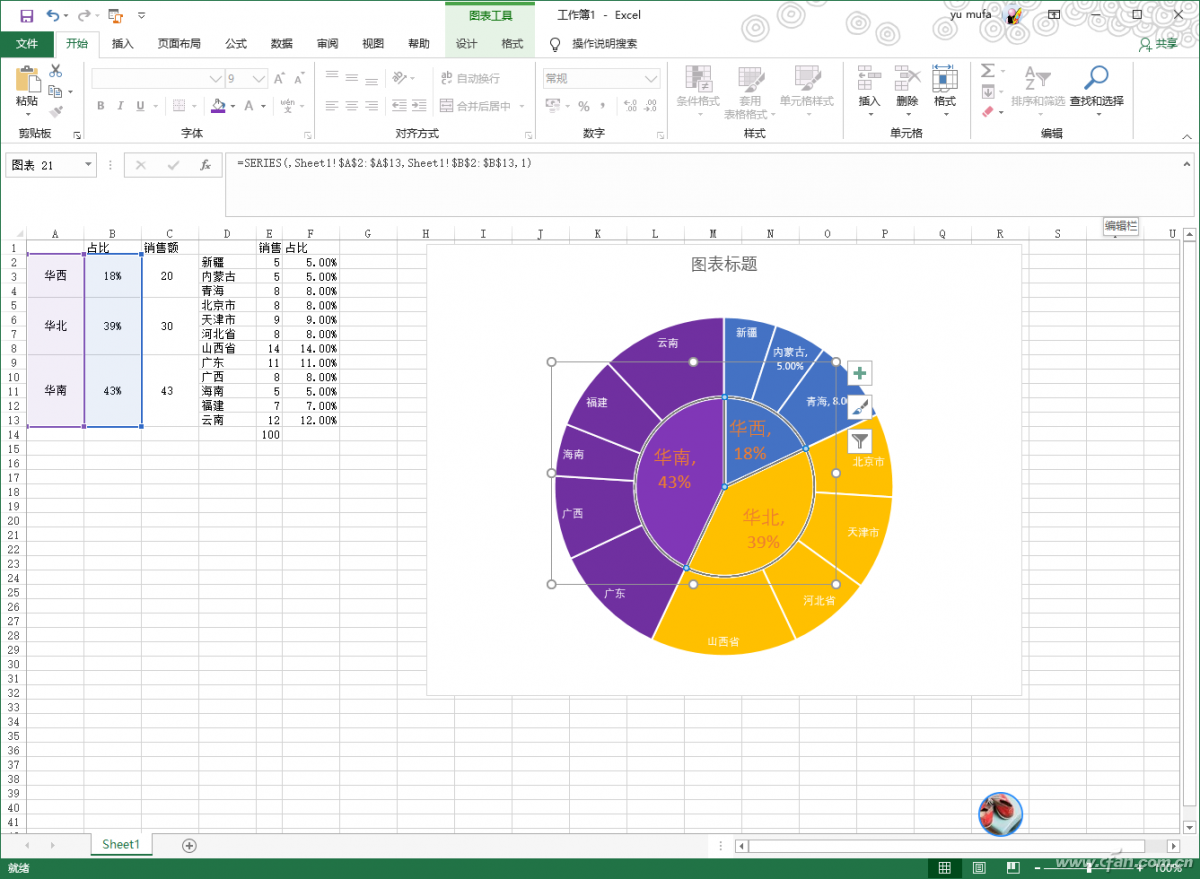This screenshot has width=1200, height=879.
Task: Toggle Italic formatting
Action: (x=120, y=106)
